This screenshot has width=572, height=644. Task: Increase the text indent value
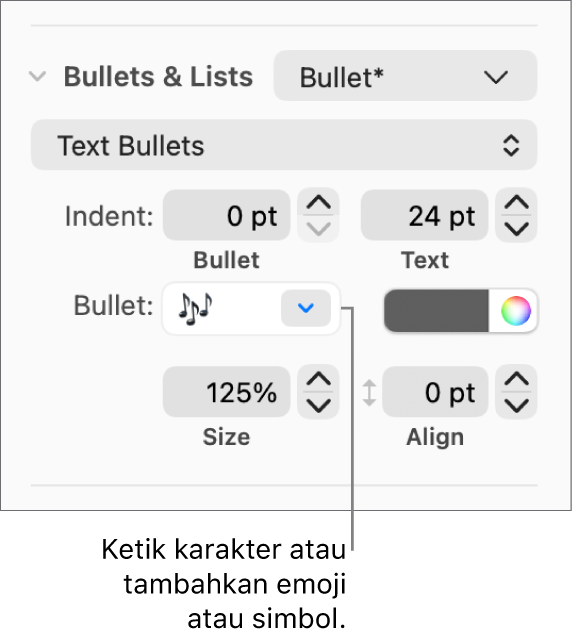(x=516, y=202)
